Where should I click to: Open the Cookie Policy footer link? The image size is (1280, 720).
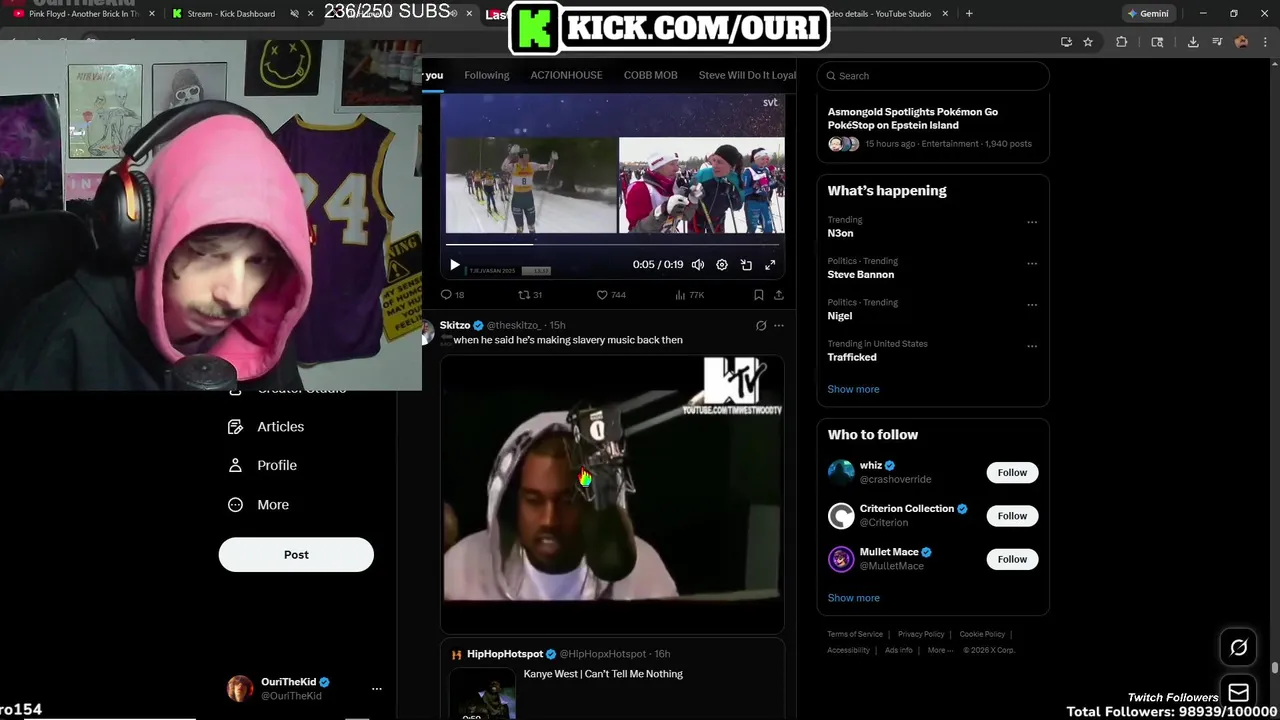[x=982, y=634]
